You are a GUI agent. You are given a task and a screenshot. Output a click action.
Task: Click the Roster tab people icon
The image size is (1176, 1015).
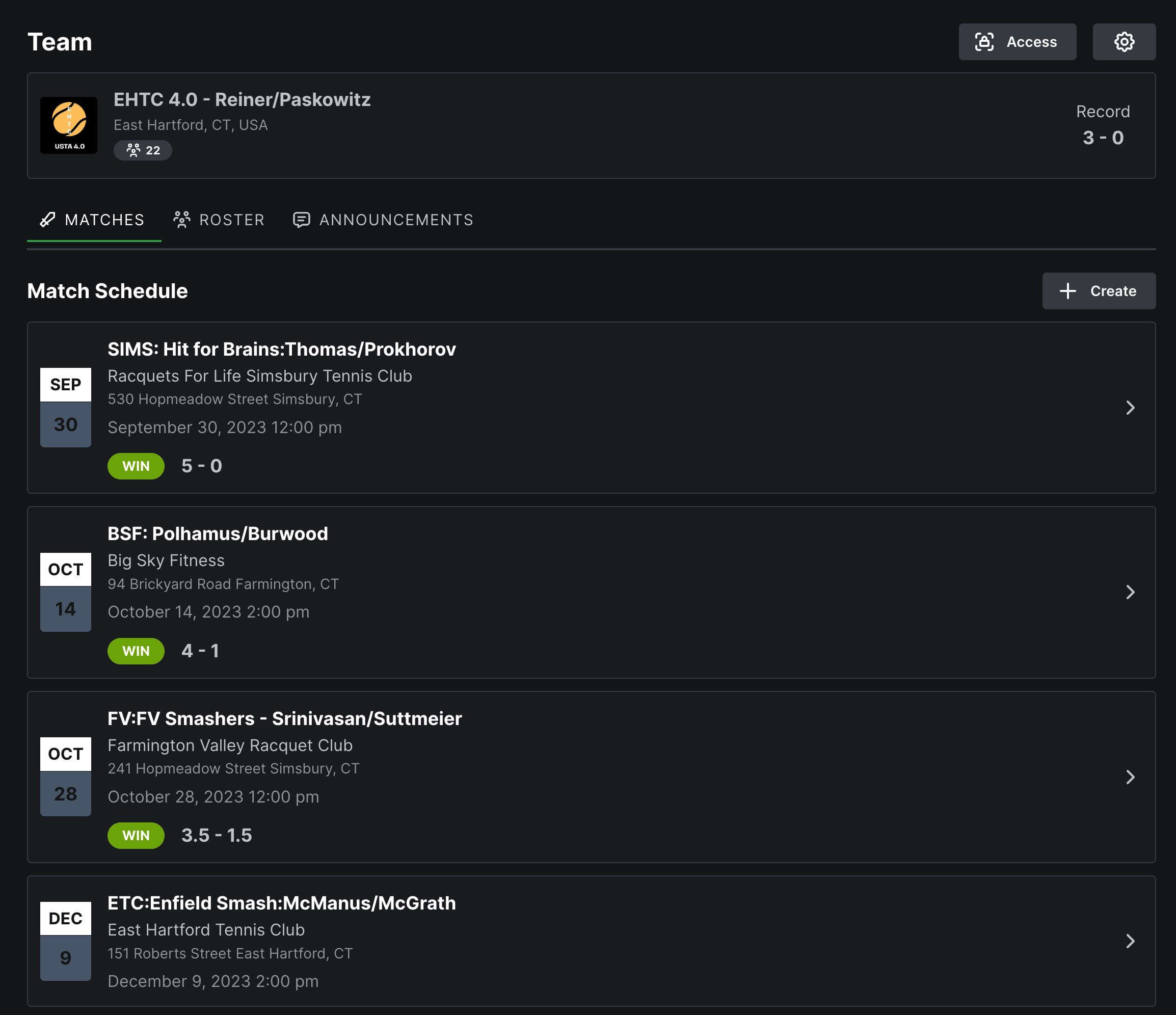(181, 220)
